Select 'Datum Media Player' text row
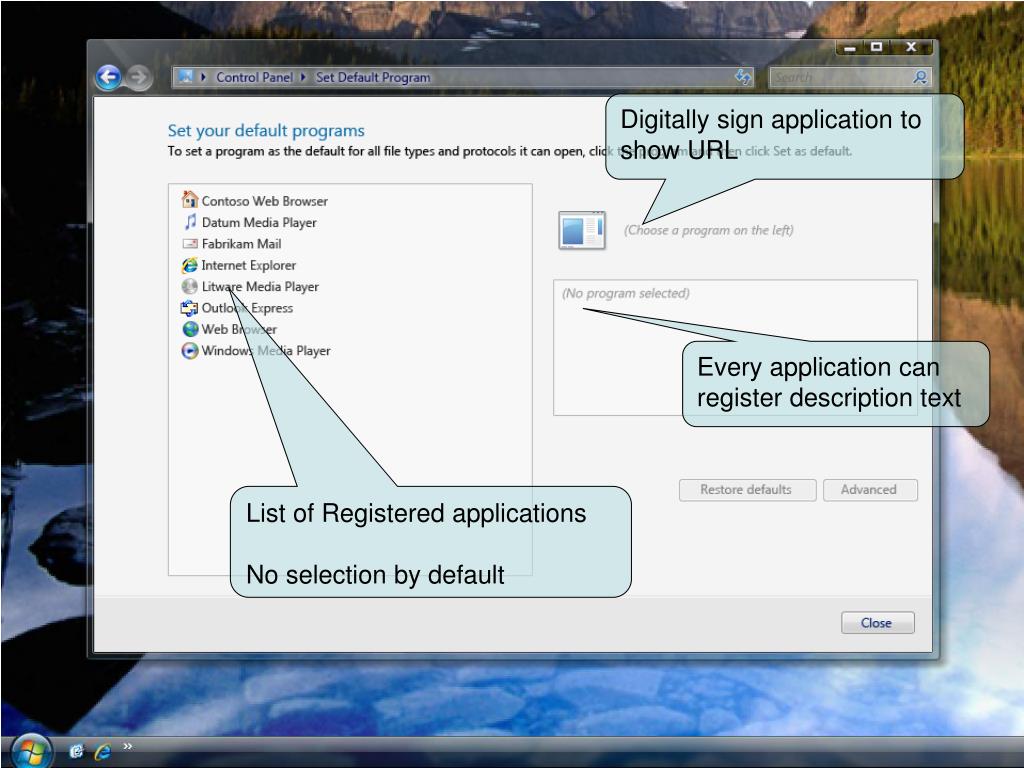 [259, 223]
